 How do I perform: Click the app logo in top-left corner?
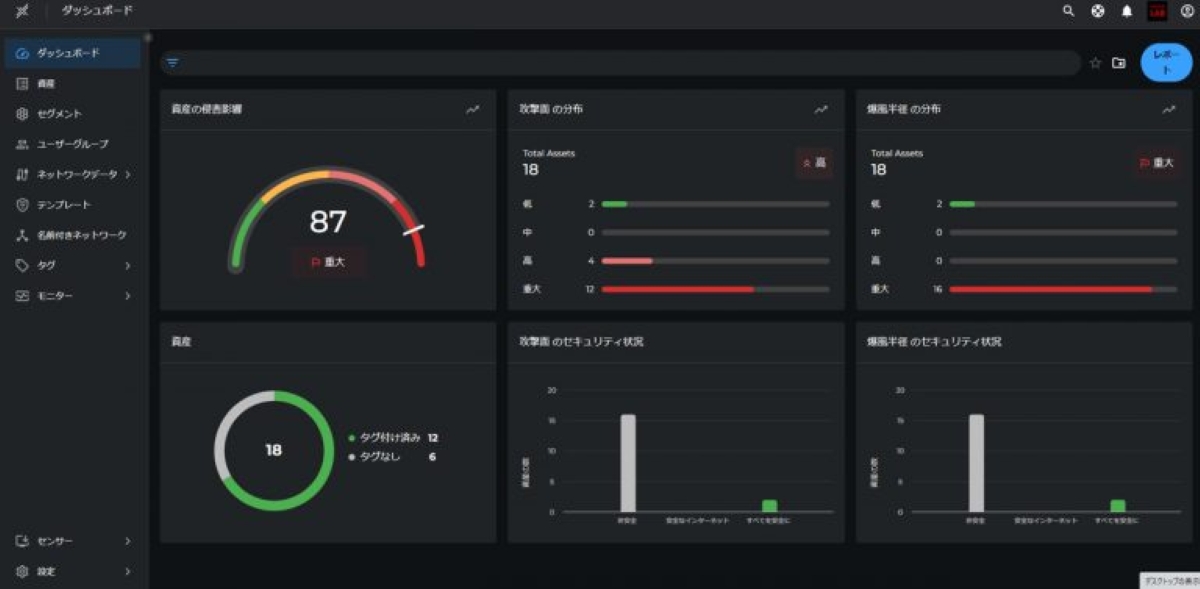pyautogui.click(x=22, y=10)
